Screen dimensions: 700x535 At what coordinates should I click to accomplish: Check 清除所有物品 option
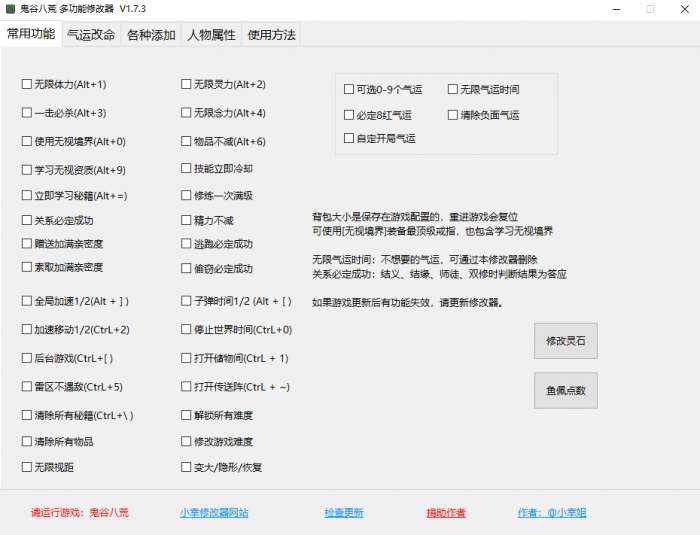point(58,442)
